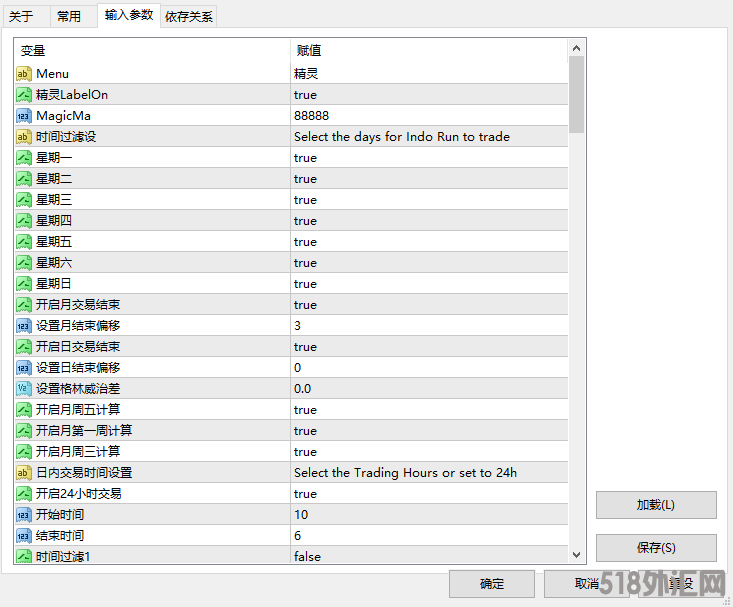Click the 加载(L) button

pyautogui.click(x=656, y=505)
